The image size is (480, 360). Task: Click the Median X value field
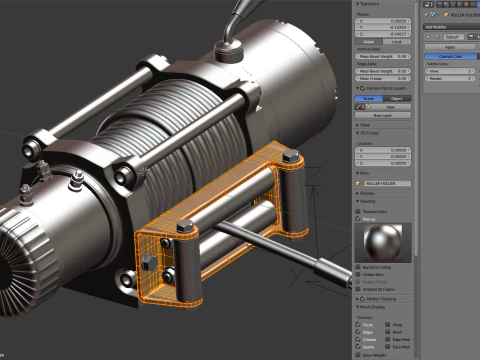coord(383,21)
